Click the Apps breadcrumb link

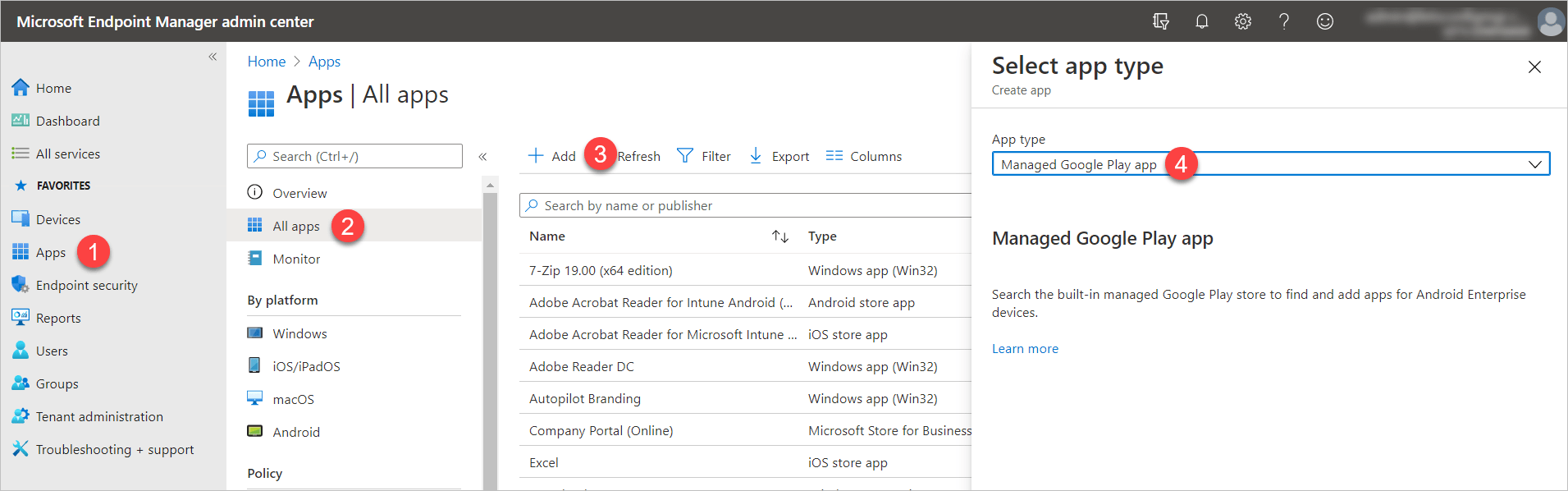point(324,62)
